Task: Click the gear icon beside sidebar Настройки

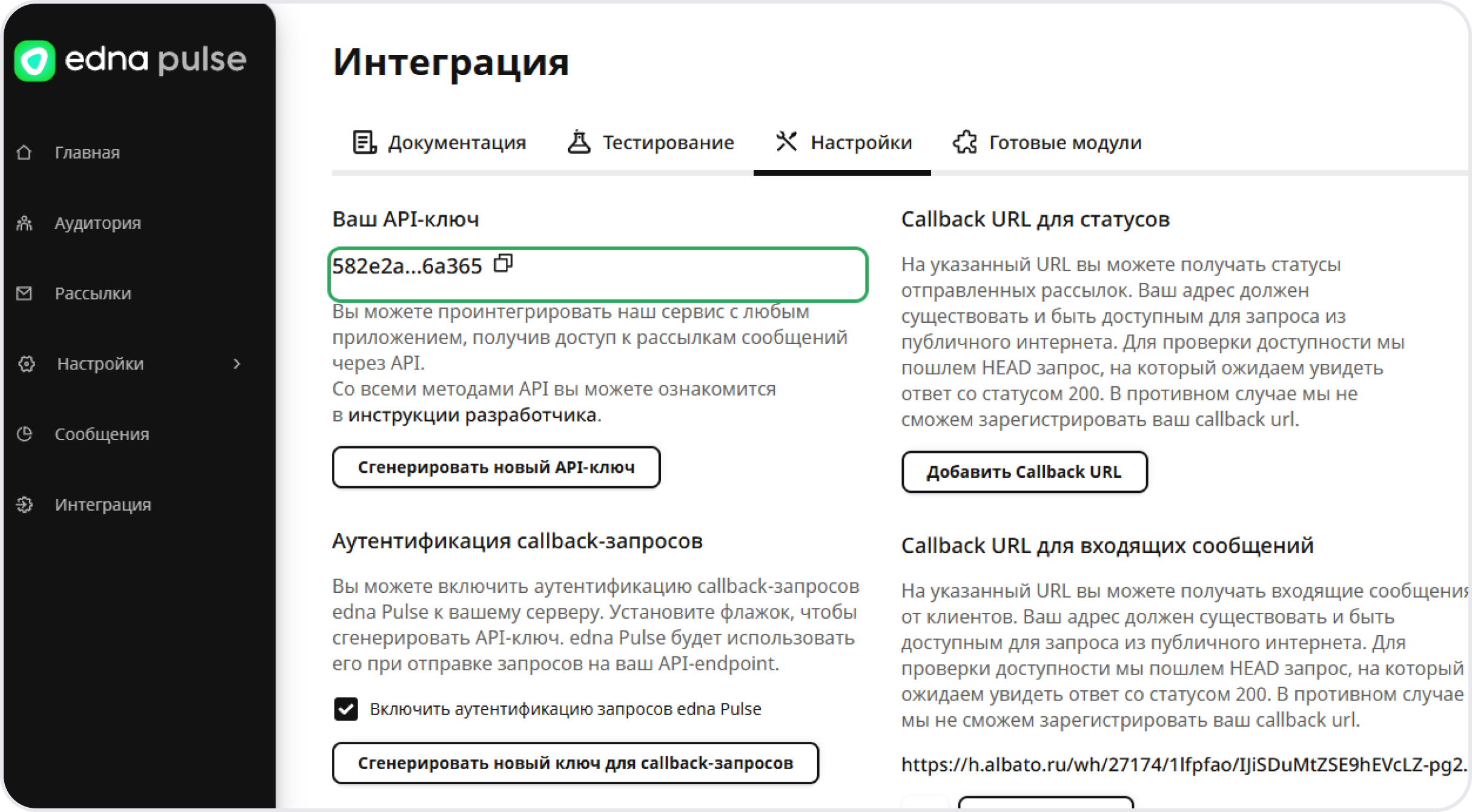Action: tap(26, 364)
